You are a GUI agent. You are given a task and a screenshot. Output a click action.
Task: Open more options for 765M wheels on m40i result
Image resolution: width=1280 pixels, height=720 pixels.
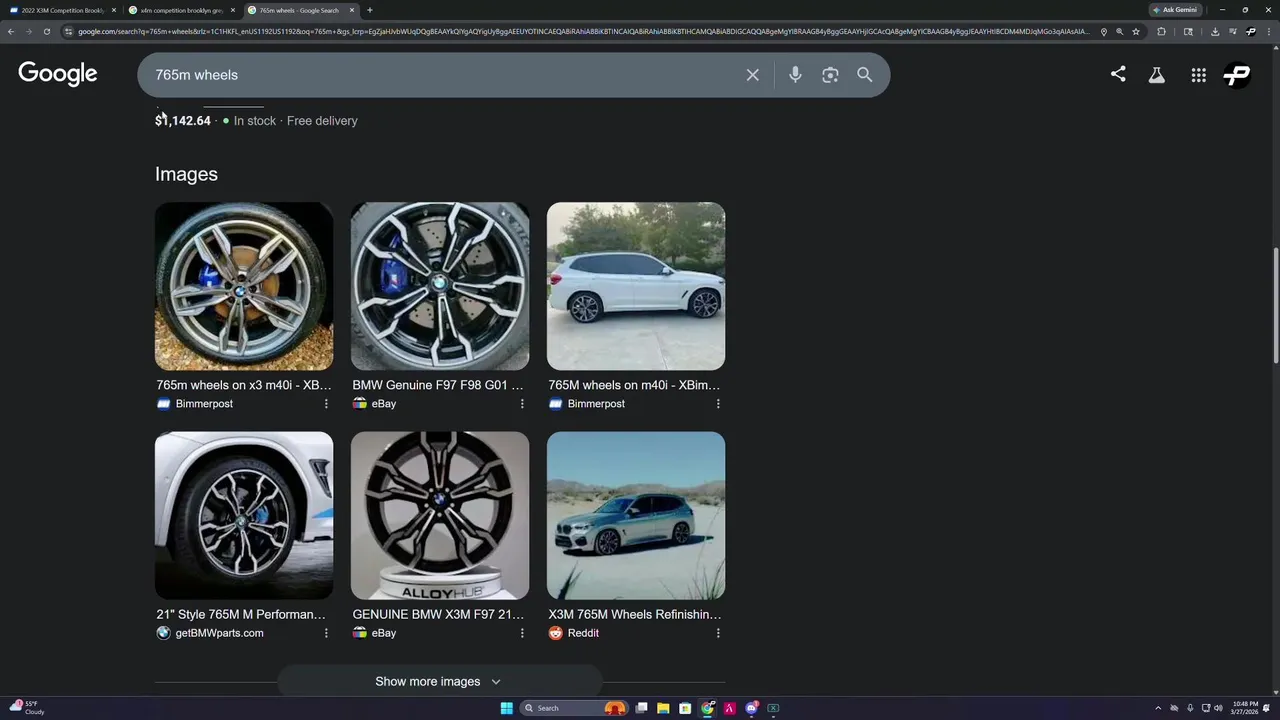[718, 404]
